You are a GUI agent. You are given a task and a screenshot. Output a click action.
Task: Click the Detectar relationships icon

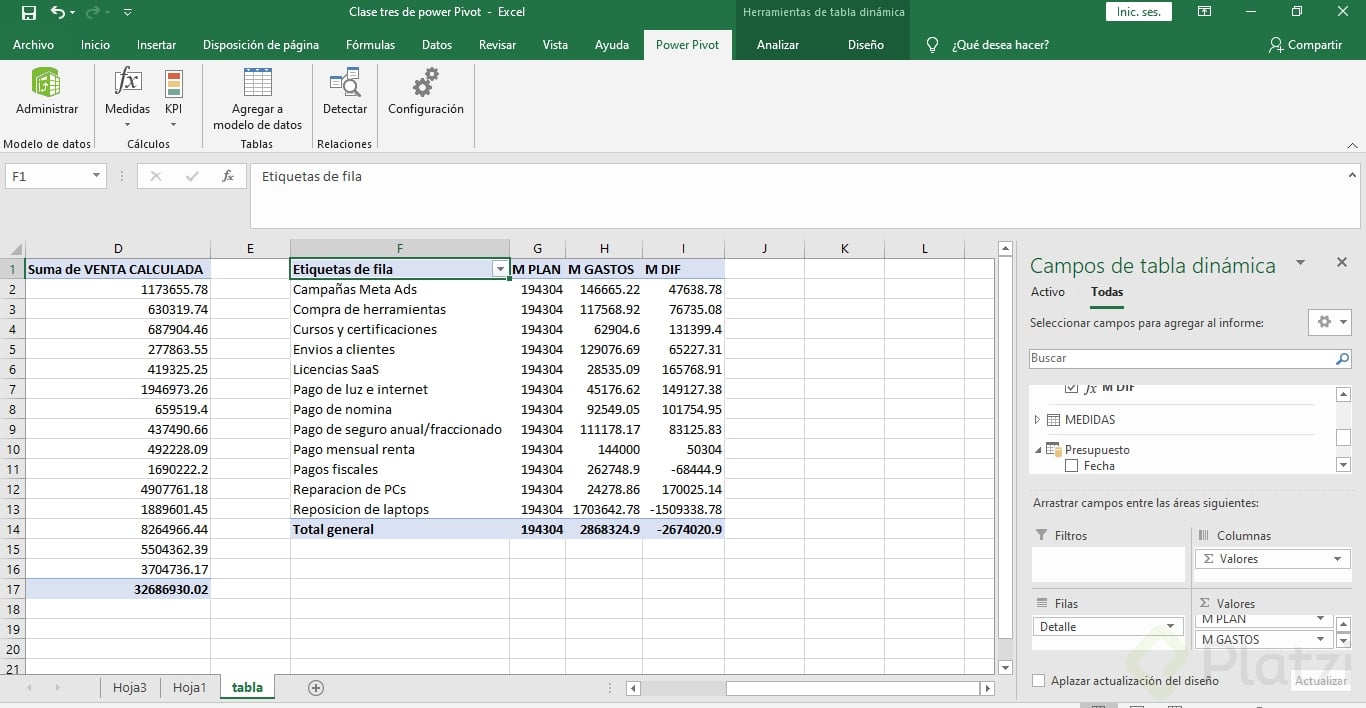point(344,92)
